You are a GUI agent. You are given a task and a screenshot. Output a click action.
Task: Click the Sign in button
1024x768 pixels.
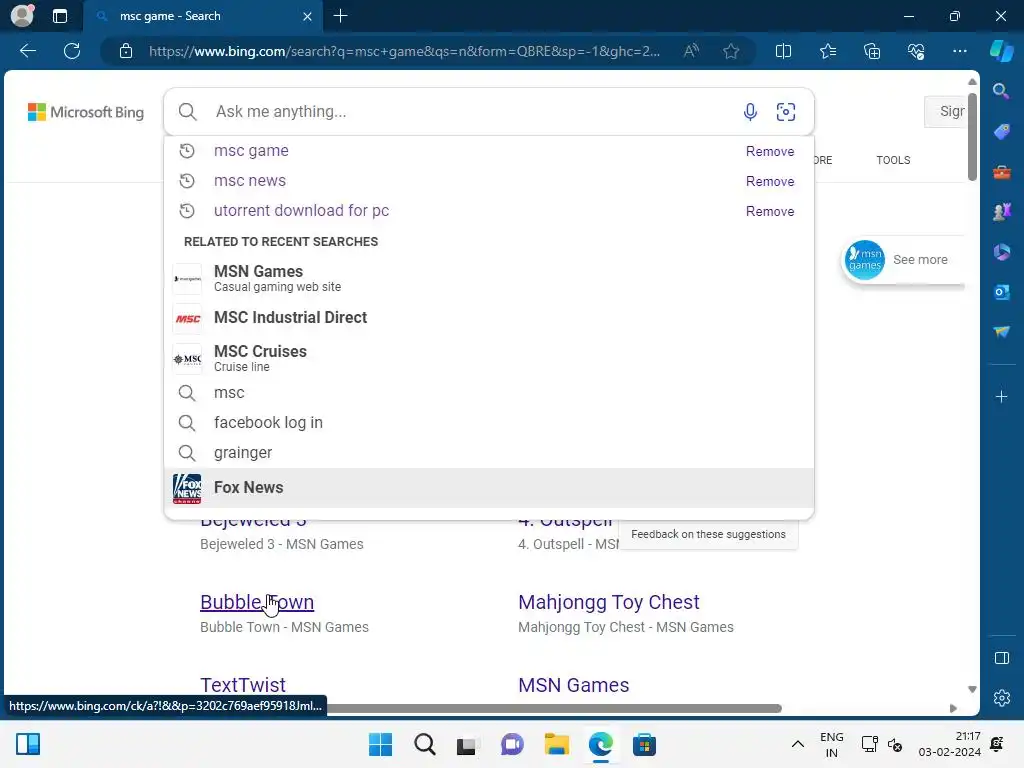click(x=946, y=112)
